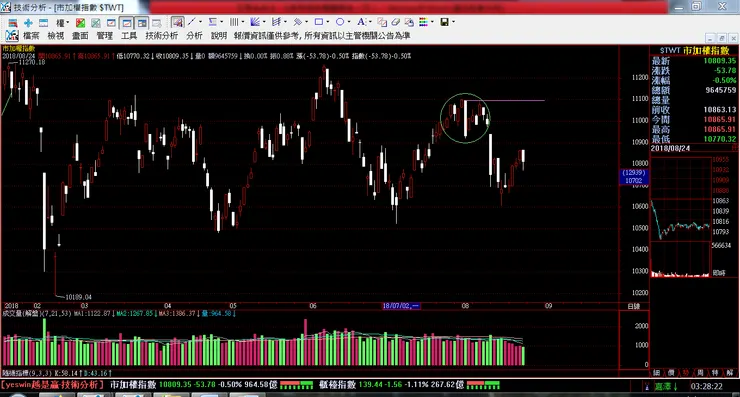Select the text annotation A tool
The width and height of the screenshot is (740, 397).
[361, 22]
